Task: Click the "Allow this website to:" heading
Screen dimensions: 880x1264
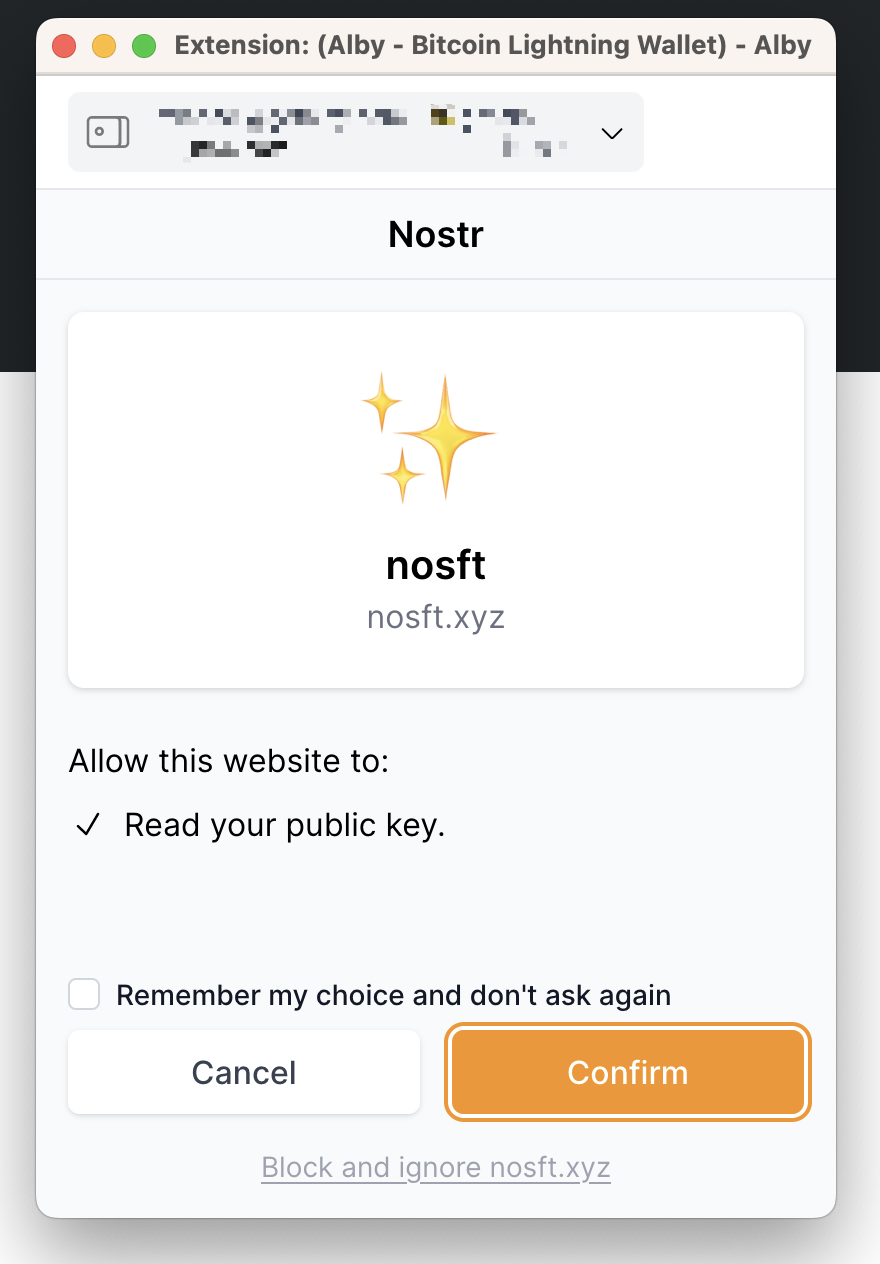Action: 228,761
